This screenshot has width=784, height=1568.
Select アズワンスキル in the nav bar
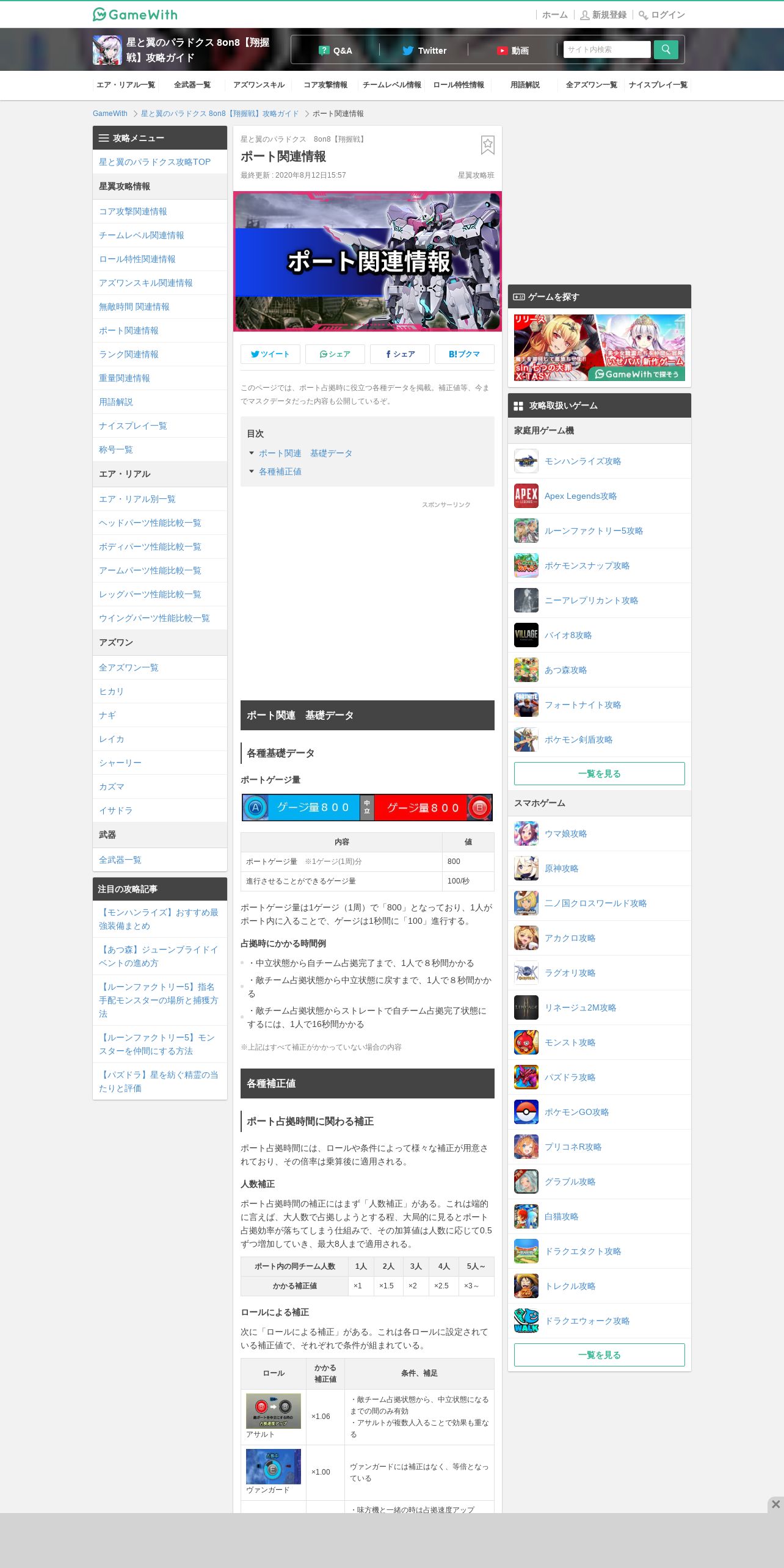click(x=259, y=85)
